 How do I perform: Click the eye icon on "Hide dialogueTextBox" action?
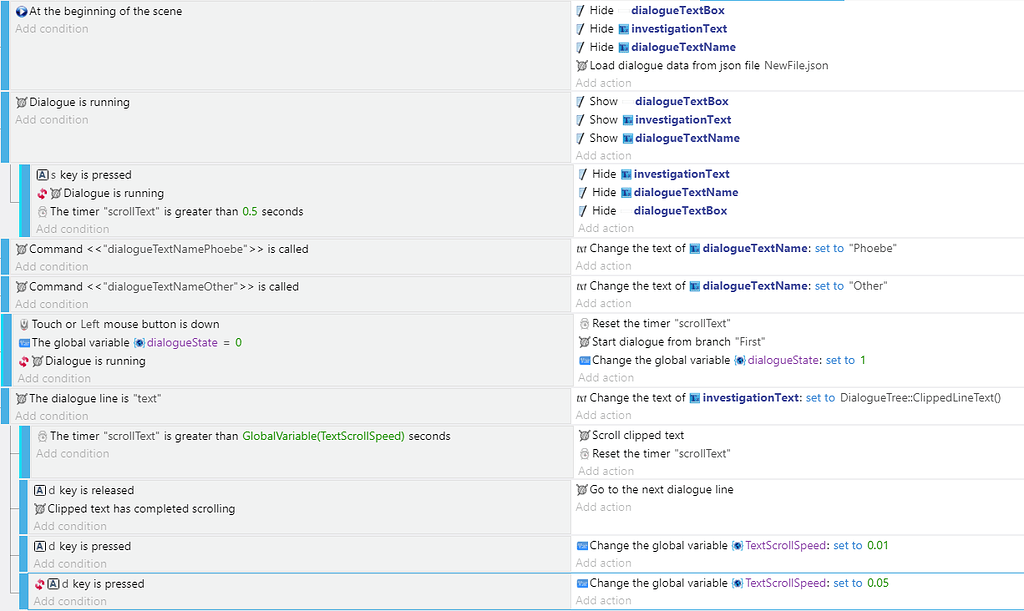(x=578, y=10)
